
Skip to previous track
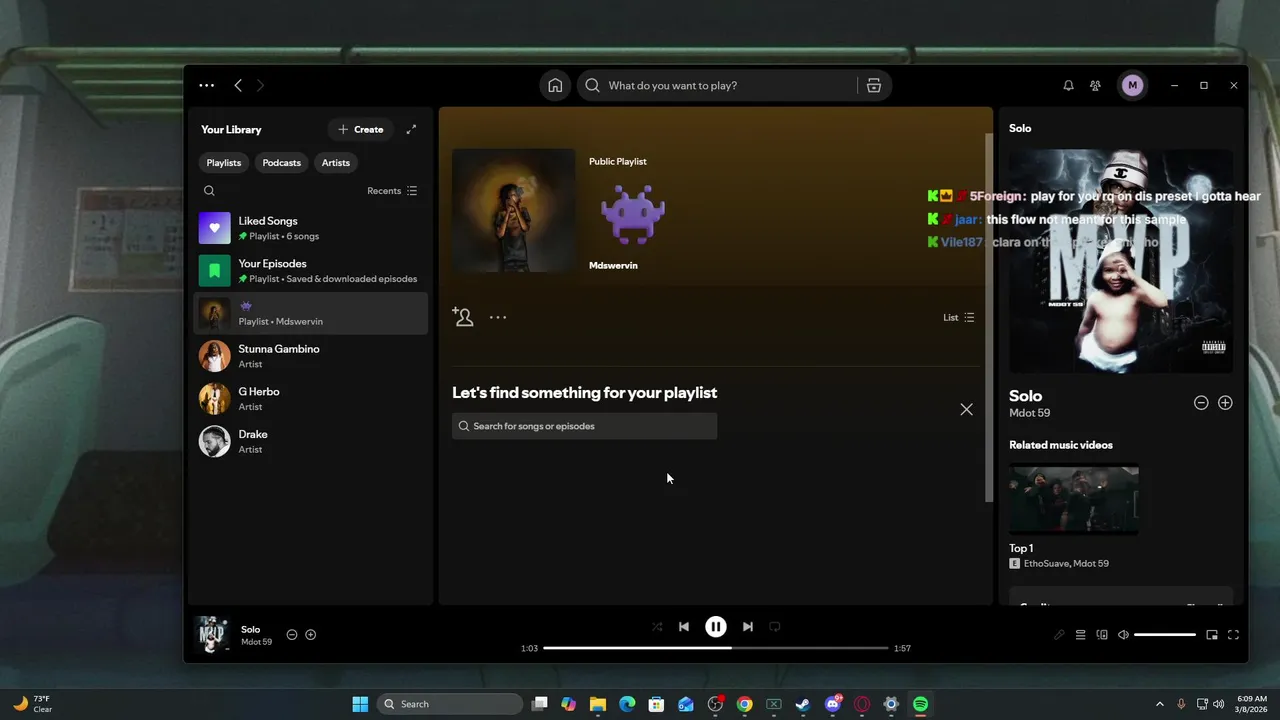[684, 627]
